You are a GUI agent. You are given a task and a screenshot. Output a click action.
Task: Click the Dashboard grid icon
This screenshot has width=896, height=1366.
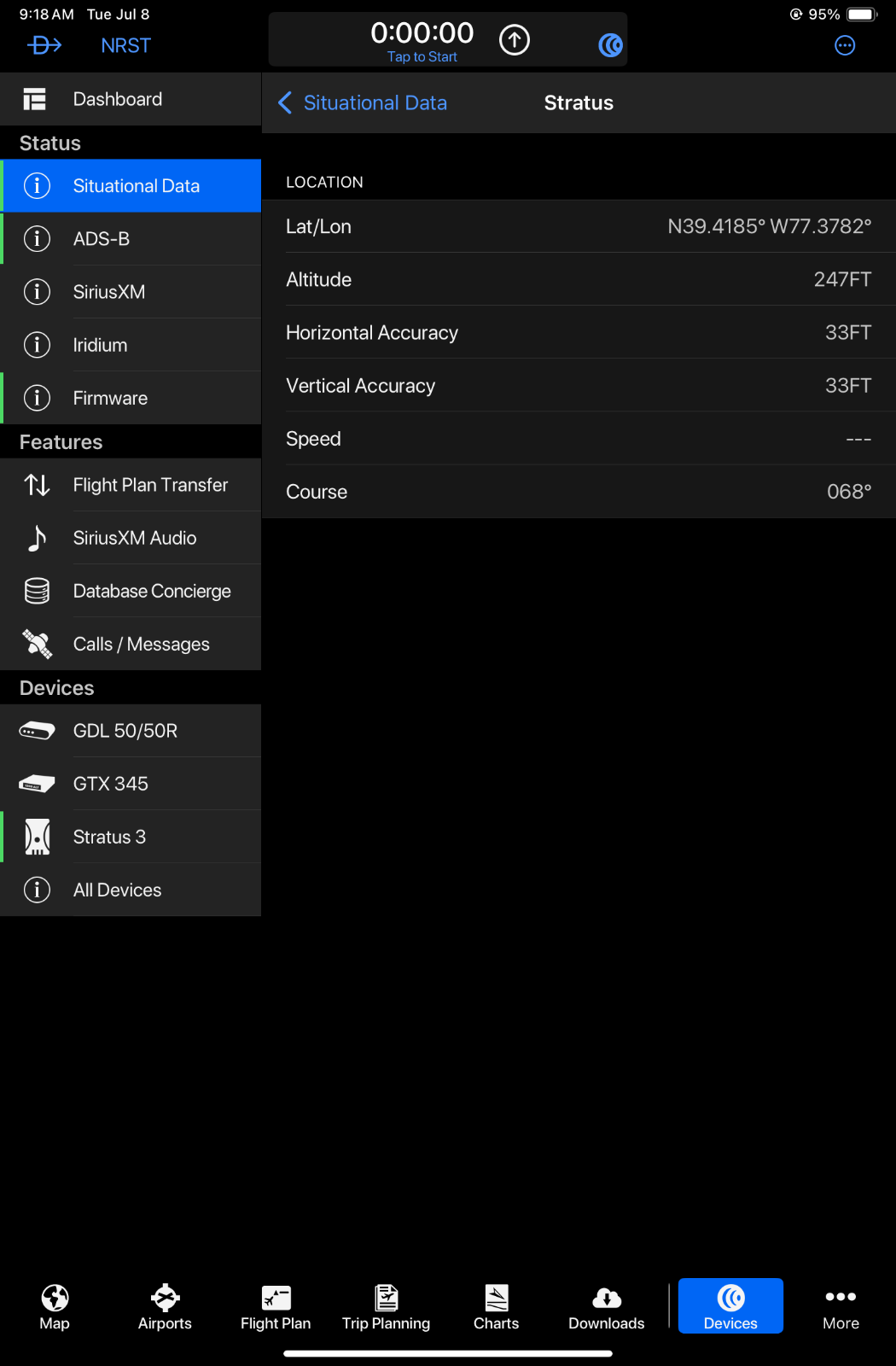point(35,99)
